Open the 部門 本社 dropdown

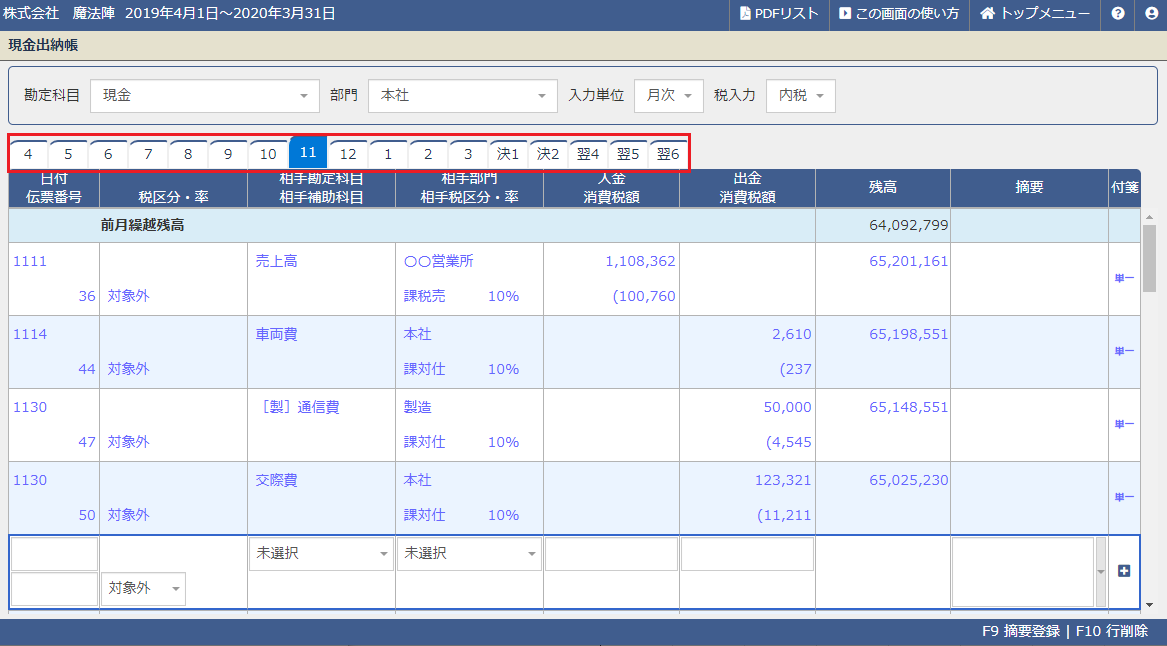coord(463,96)
